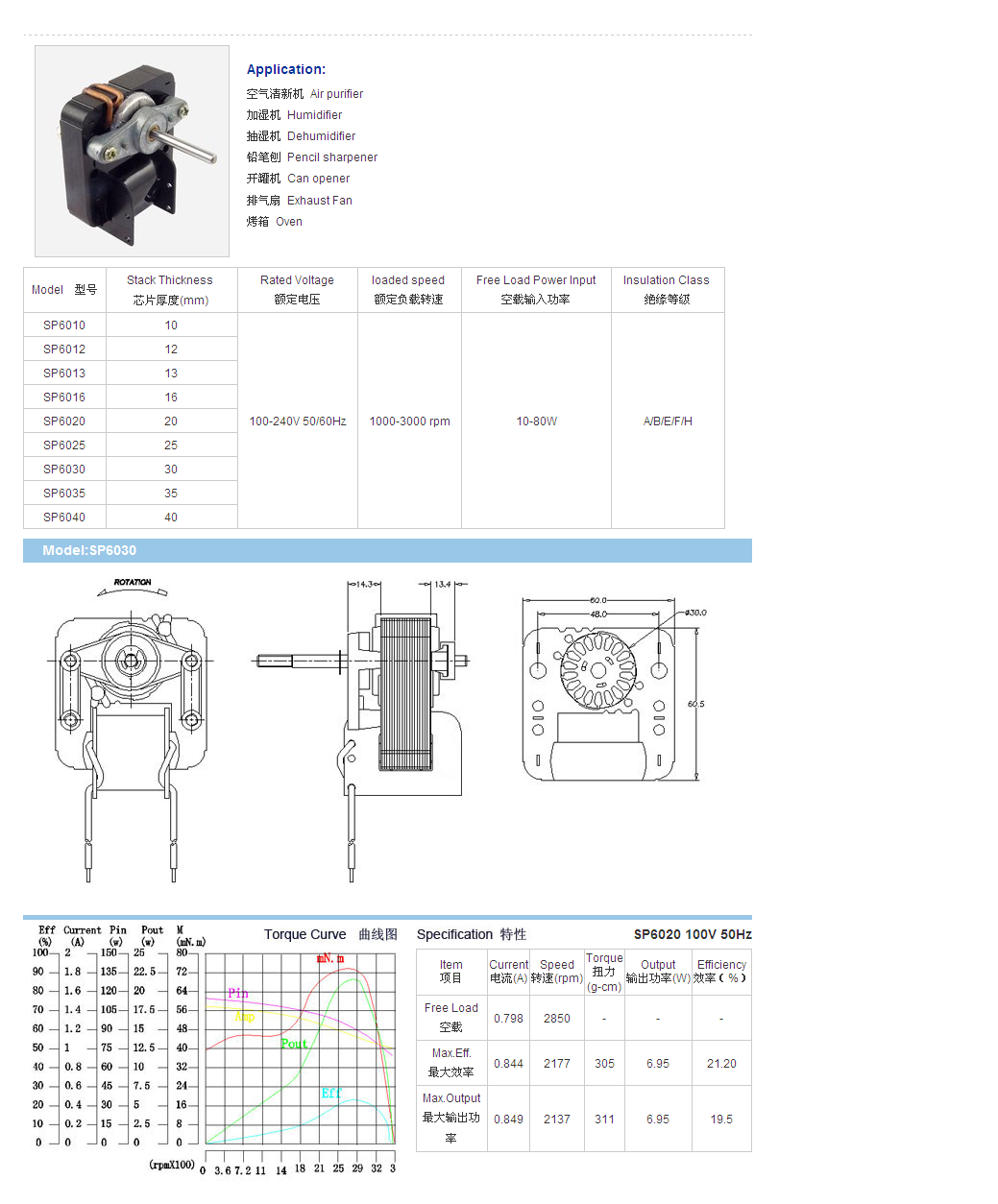Click the Torque column header
Viewport: 998px width, 1204px height.
point(604,972)
